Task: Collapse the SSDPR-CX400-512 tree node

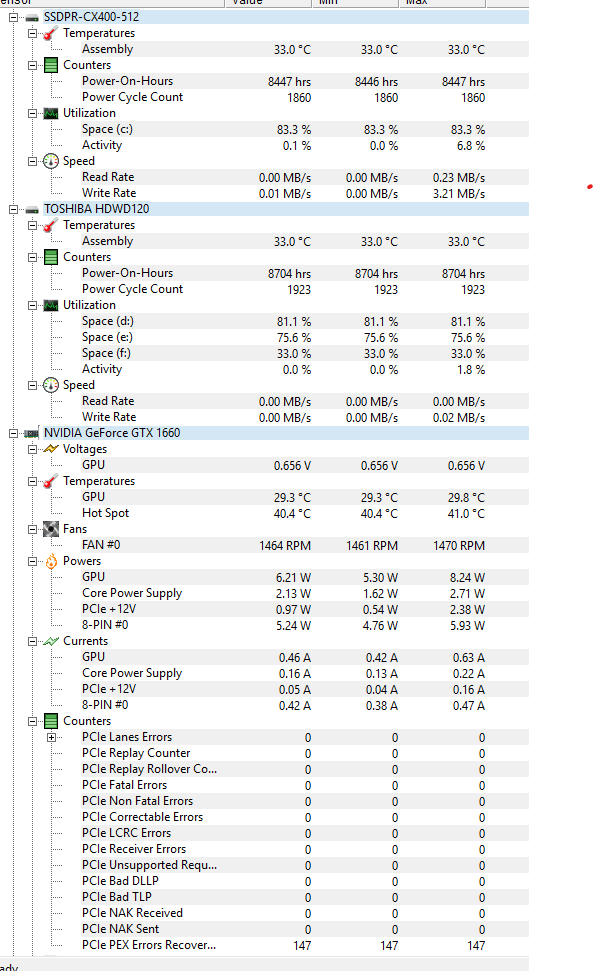Action: pyautogui.click(x=13, y=17)
